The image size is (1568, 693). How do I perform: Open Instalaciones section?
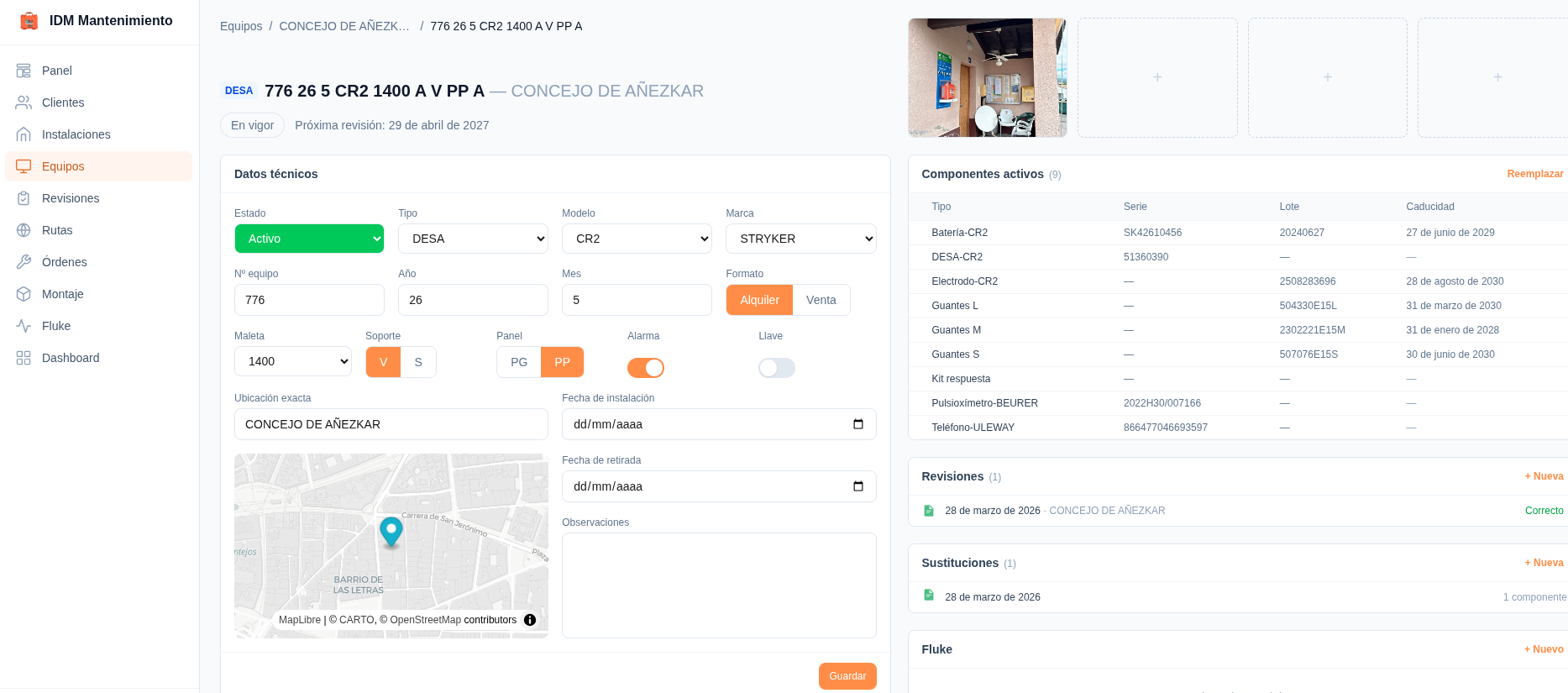99,134
